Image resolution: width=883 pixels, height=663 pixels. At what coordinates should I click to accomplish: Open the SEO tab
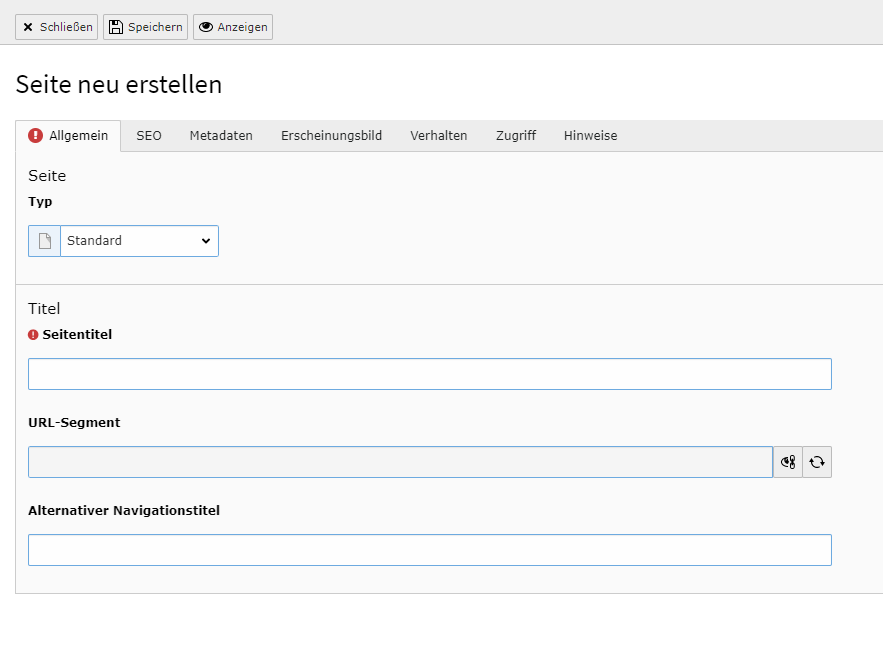coord(149,136)
